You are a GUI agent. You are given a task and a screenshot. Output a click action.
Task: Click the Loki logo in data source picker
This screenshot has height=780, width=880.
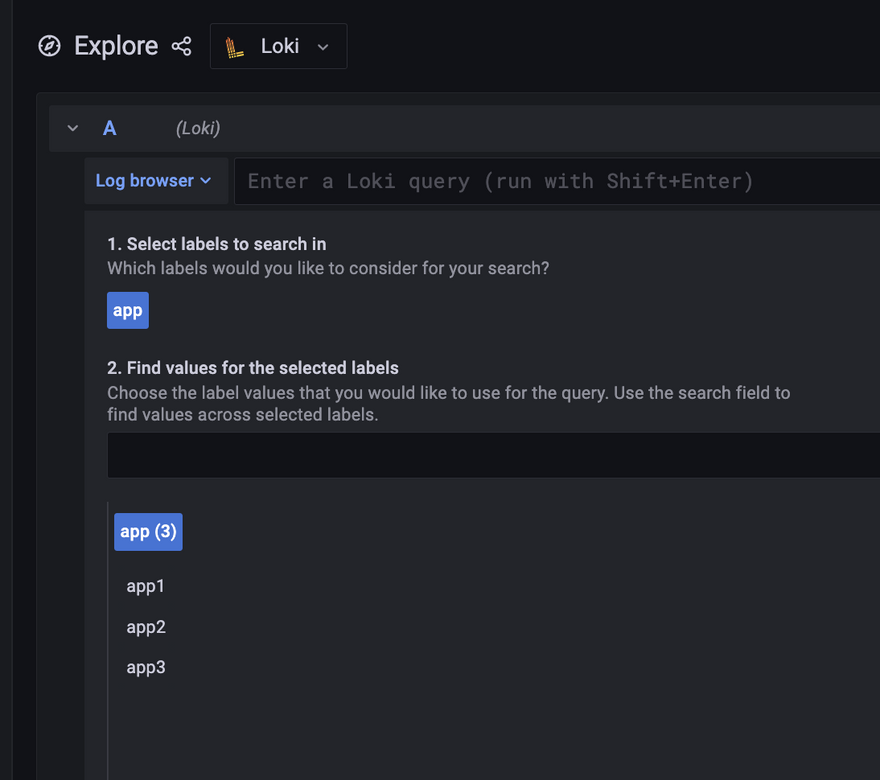point(235,47)
